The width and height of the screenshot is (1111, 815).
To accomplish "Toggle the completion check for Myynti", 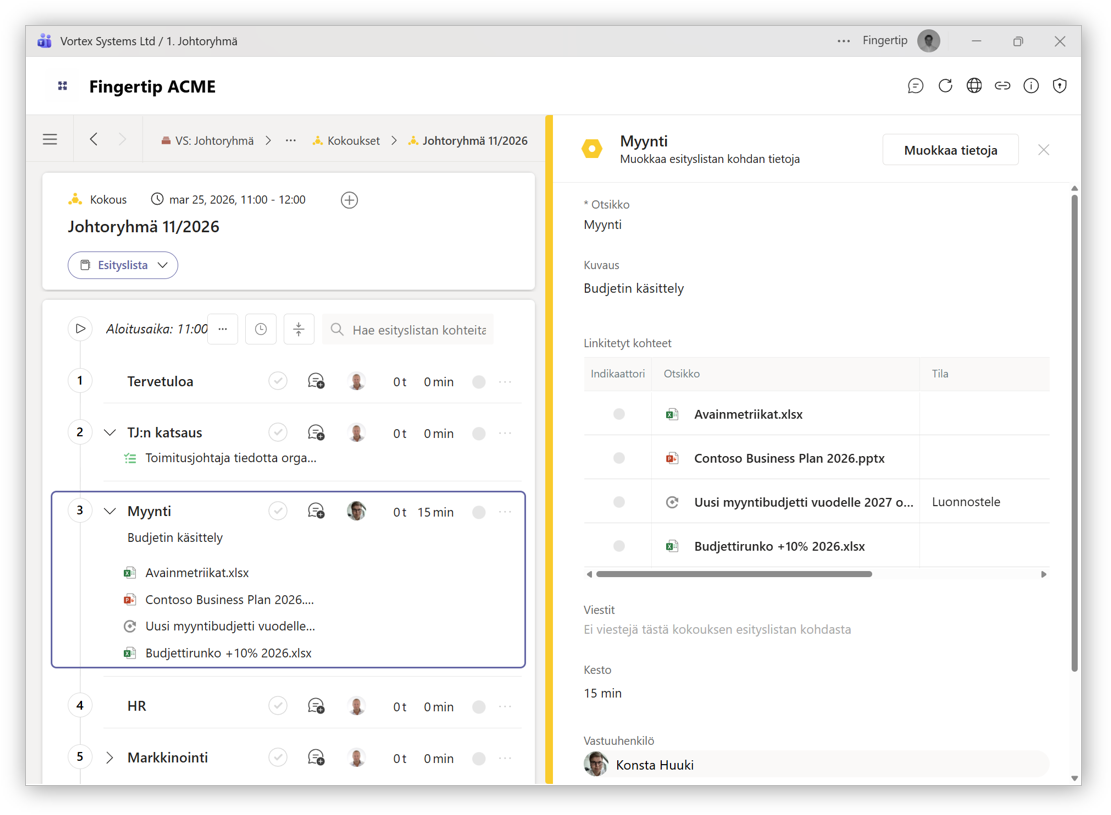I will pyautogui.click(x=278, y=511).
